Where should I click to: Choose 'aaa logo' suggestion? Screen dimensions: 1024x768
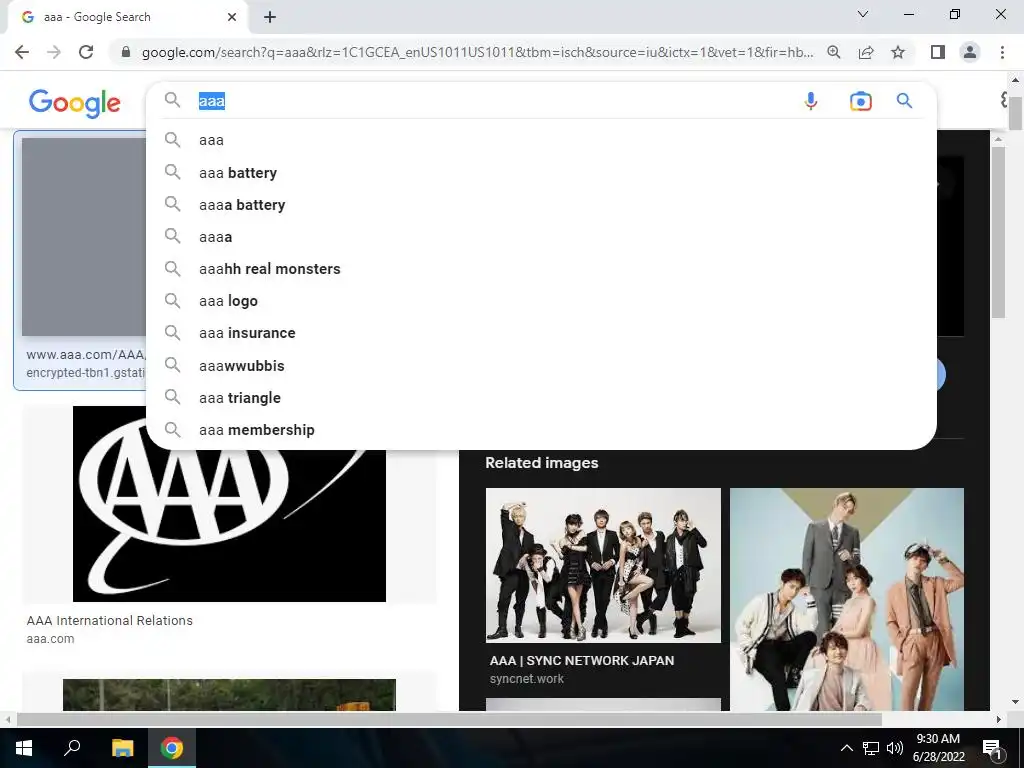coord(541,300)
